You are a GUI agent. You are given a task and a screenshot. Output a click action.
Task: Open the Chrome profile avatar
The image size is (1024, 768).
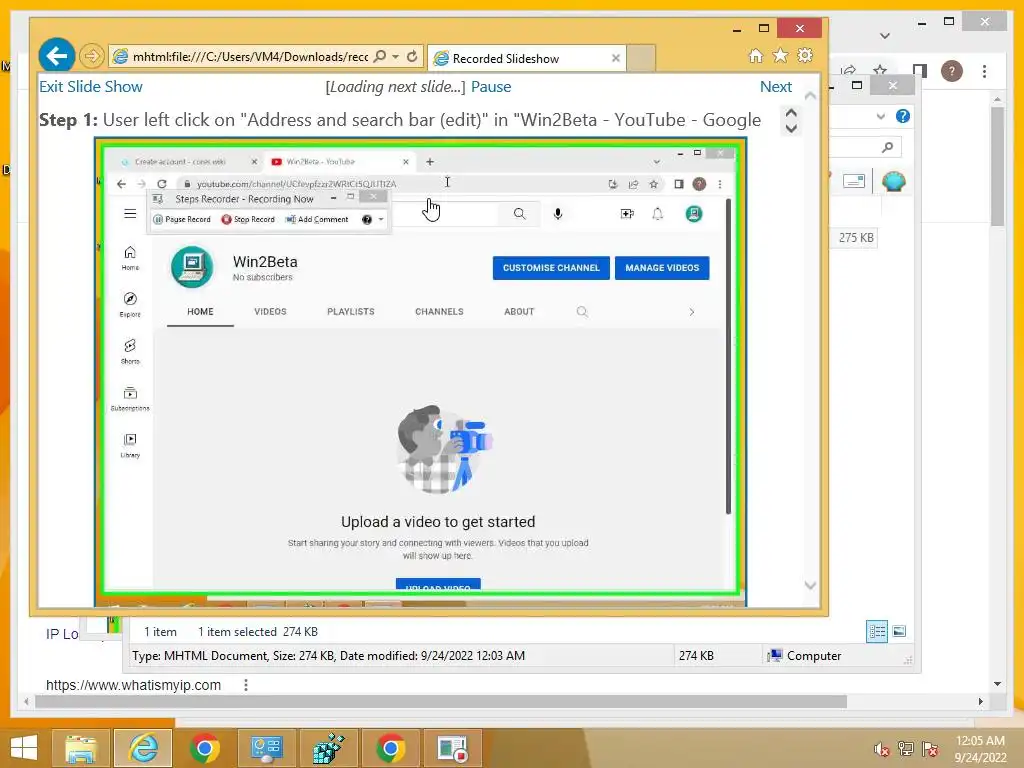pos(952,71)
